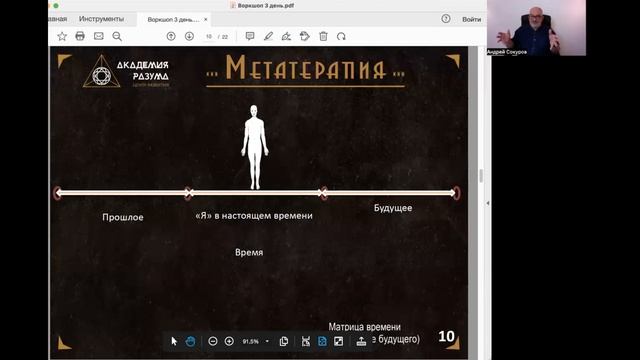Image resolution: width=640 pixels, height=360 pixels.
Task: Zoom in with the plus button
Action: (x=229, y=341)
